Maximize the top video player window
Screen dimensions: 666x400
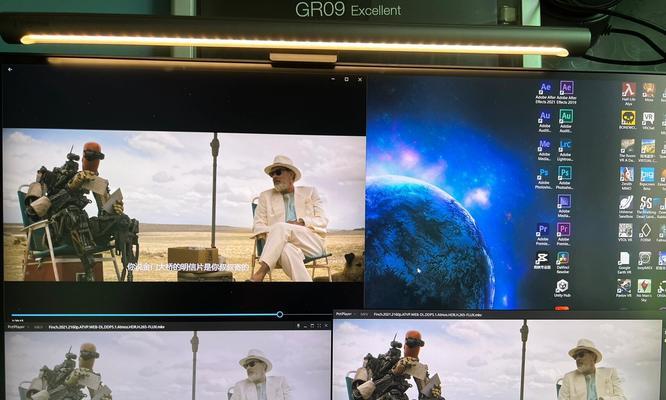[x=346, y=79]
